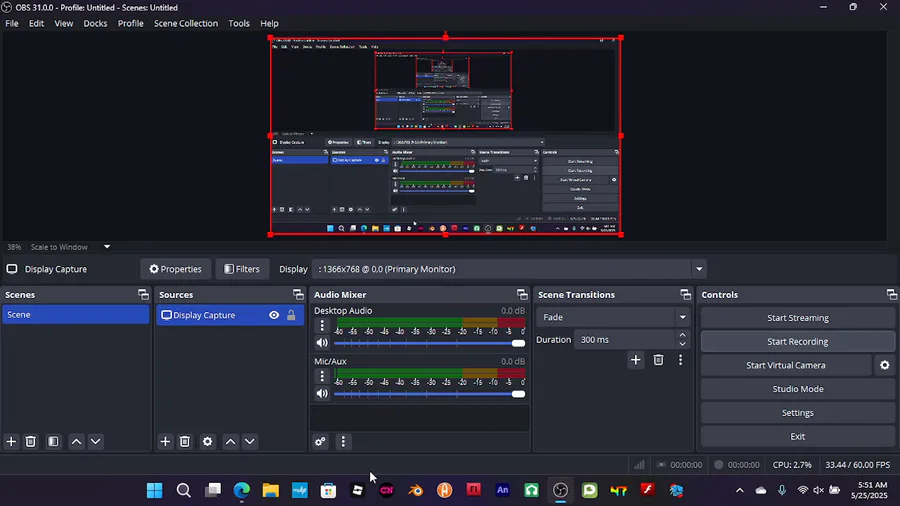The image size is (900, 506).
Task: Add a new scene with plus icon
Action: tap(11, 441)
